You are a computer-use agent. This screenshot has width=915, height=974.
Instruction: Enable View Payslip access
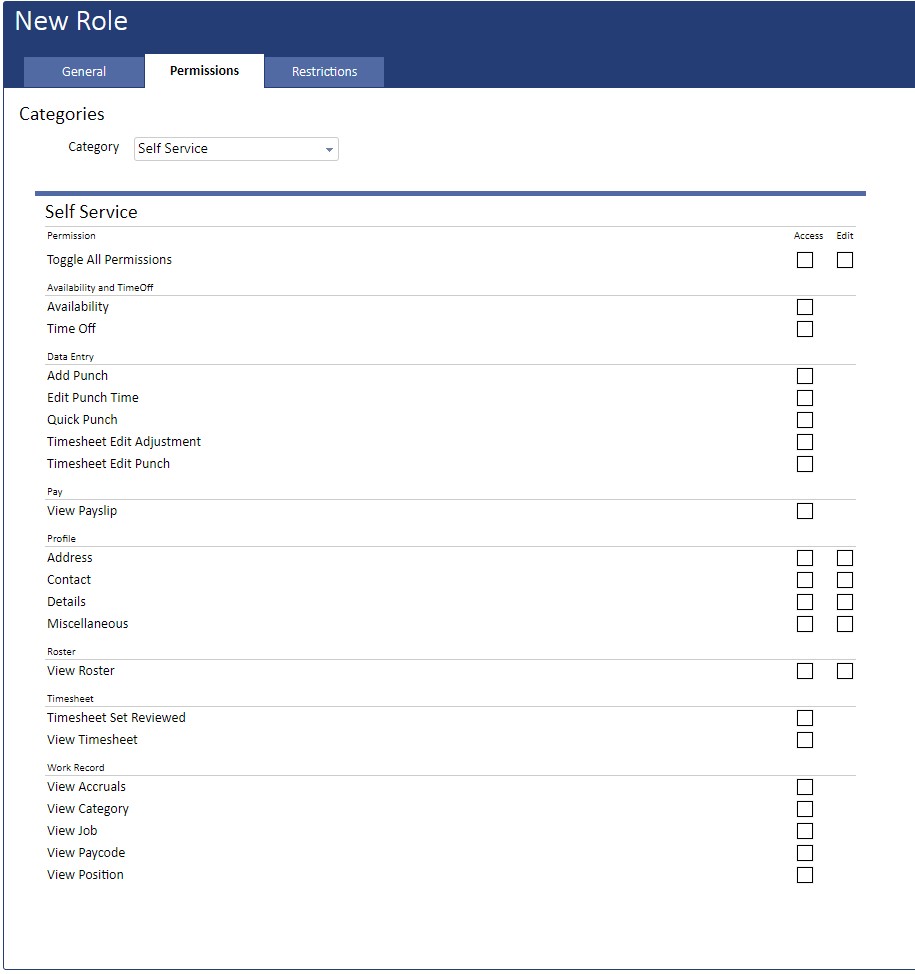[x=804, y=511]
